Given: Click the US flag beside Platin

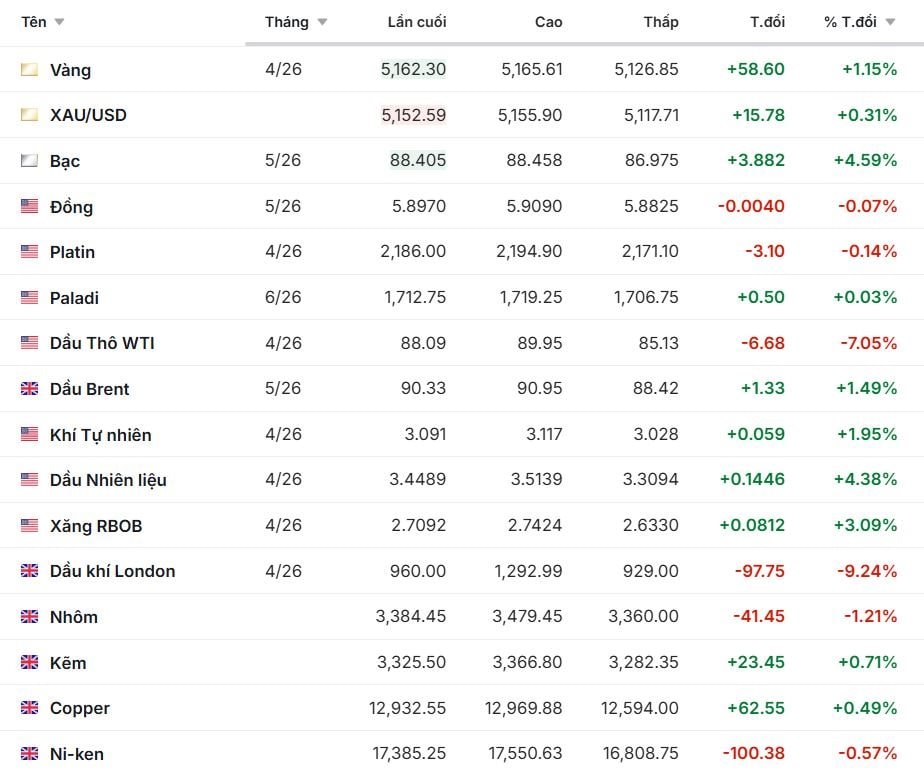Looking at the screenshot, I should pos(30,252).
